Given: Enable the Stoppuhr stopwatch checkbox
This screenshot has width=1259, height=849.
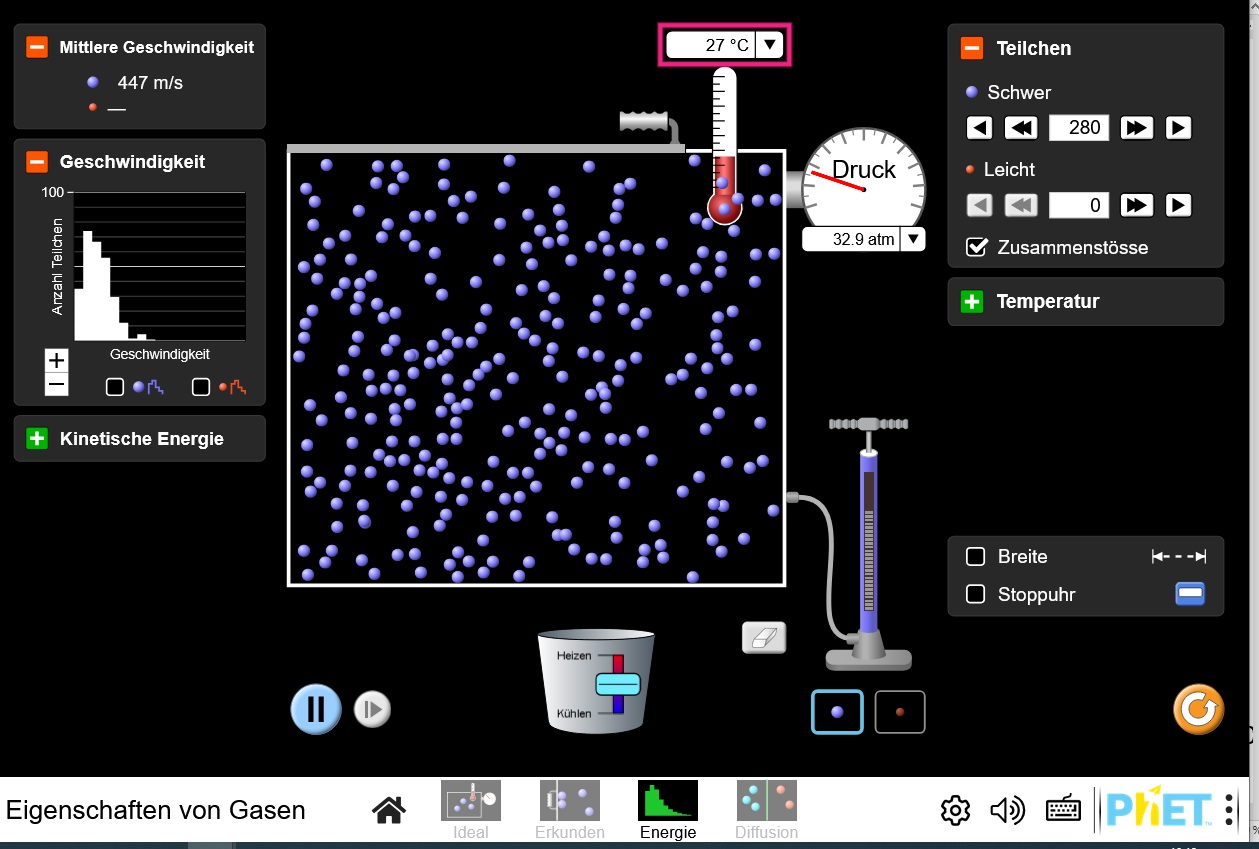Looking at the screenshot, I should click(975, 595).
